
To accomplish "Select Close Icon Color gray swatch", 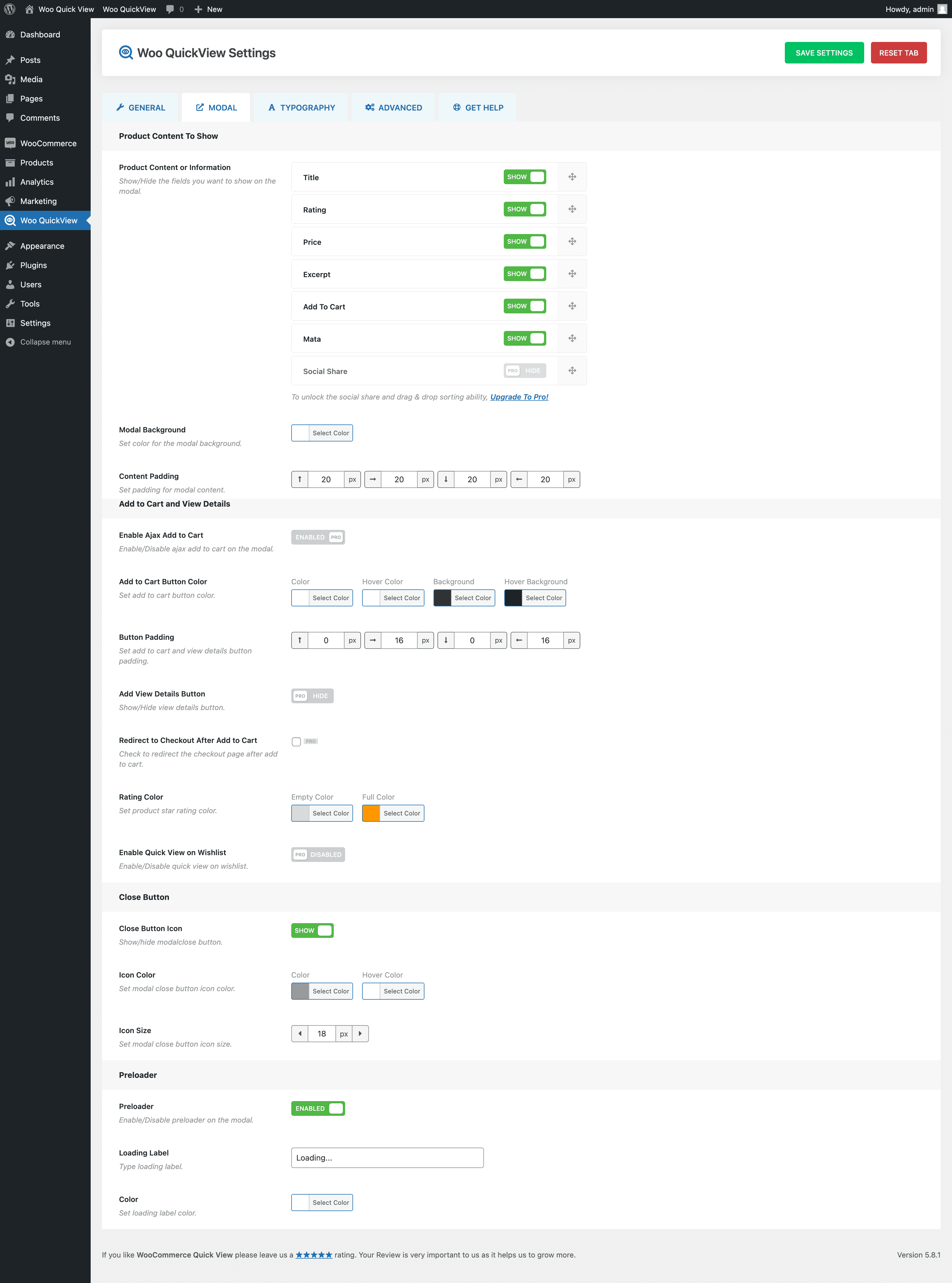I will (x=300, y=991).
